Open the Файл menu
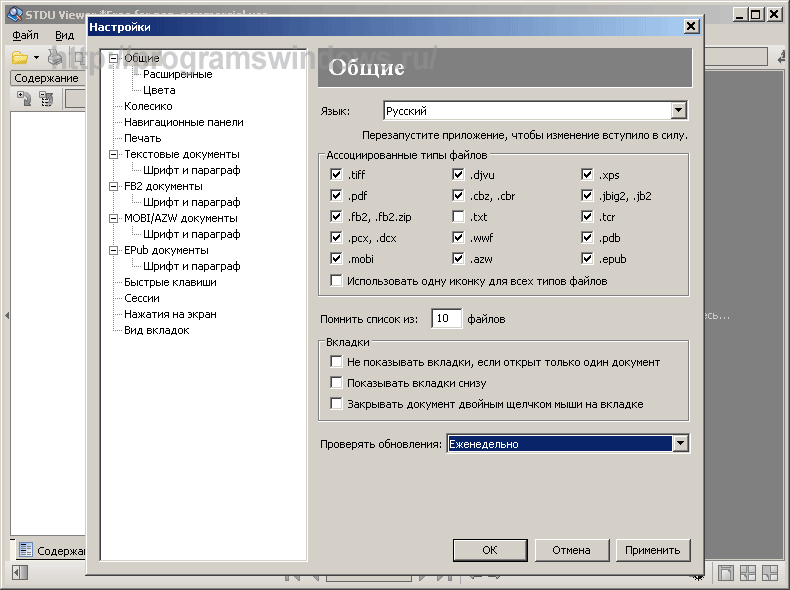 25,35
